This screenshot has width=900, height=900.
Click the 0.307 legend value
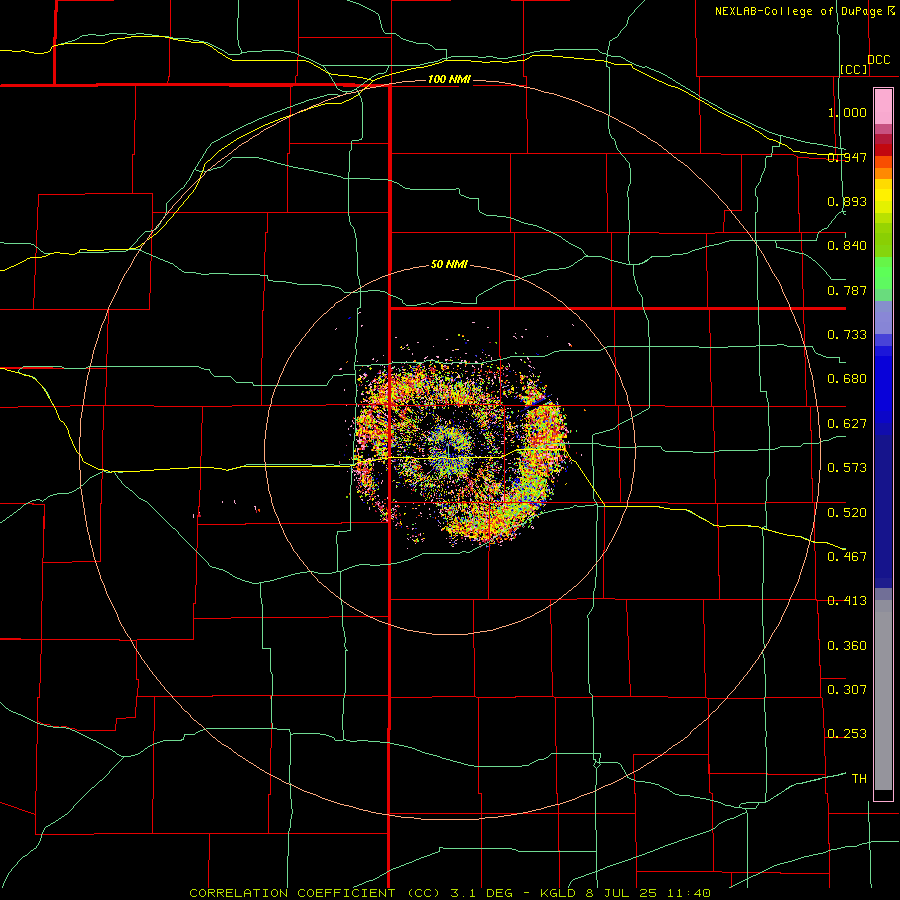point(847,690)
